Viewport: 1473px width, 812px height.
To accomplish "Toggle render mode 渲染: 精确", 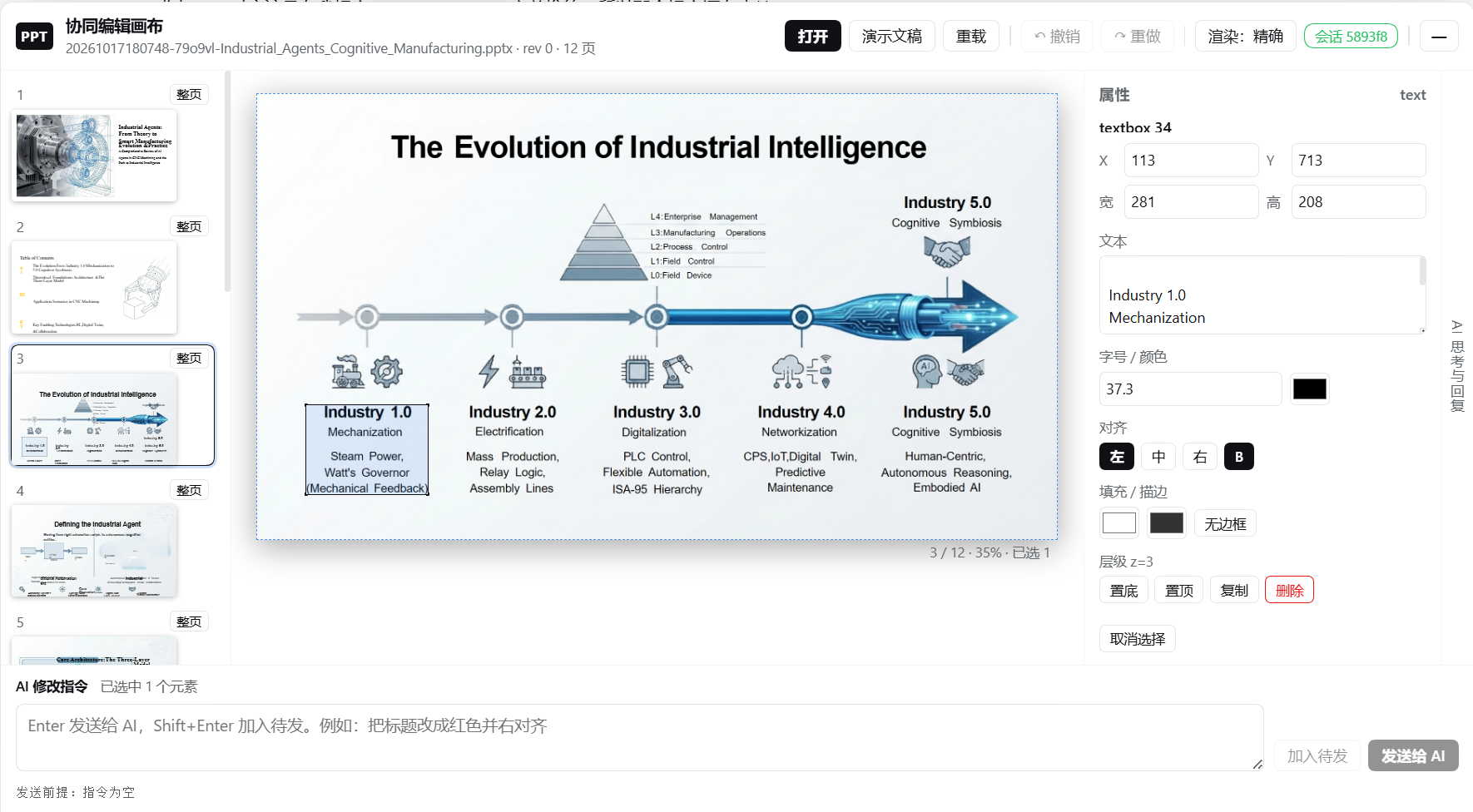I will (1245, 37).
